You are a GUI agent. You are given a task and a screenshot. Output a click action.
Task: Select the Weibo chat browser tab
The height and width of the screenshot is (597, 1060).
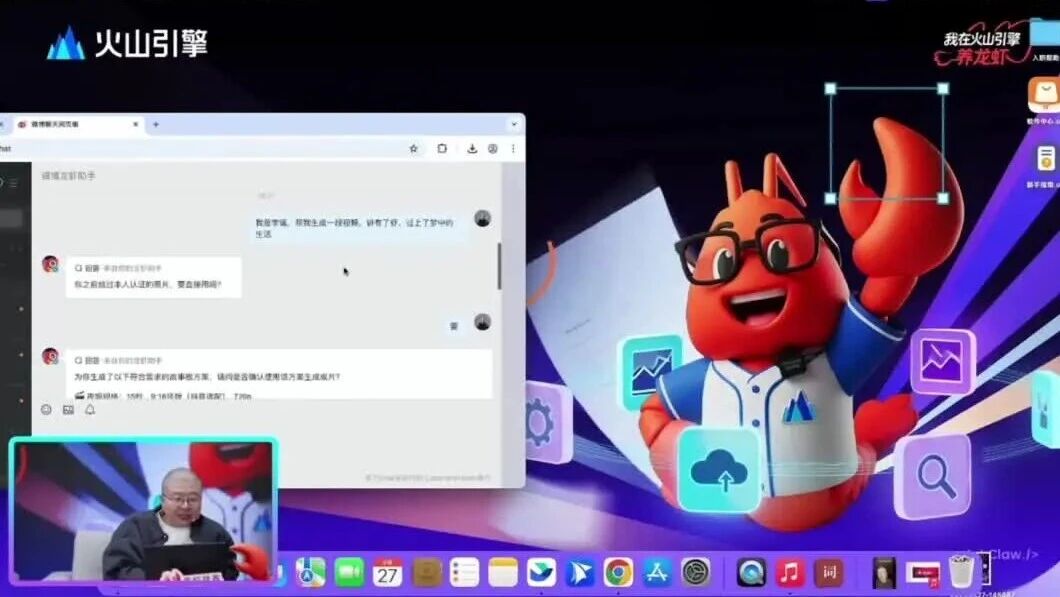pyautogui.click(x=76, y=124)
